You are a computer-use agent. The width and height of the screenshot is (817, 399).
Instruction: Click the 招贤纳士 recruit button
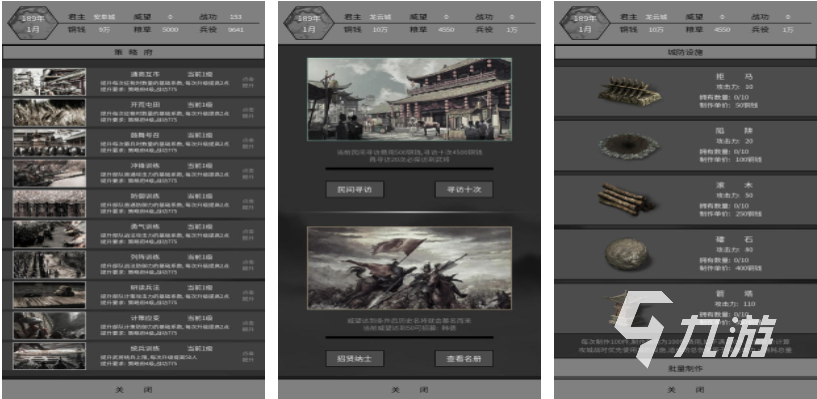355,358
